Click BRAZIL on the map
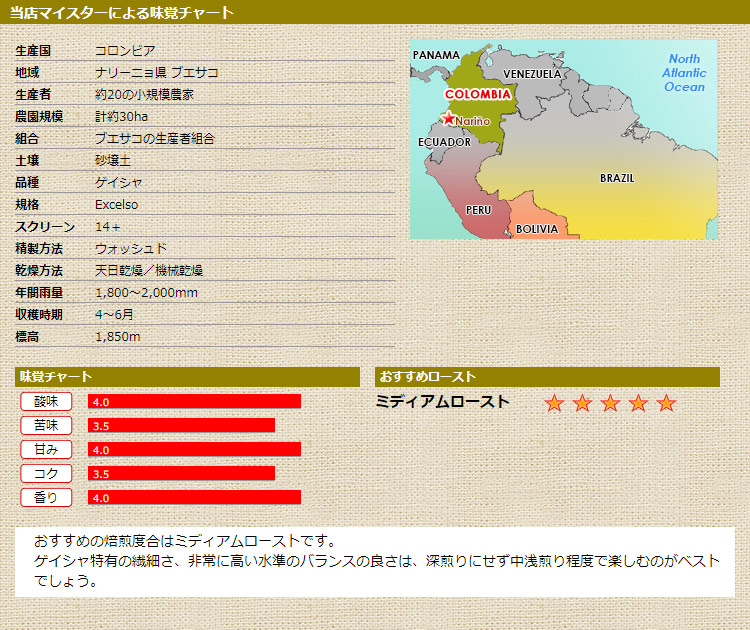Image resolution: width=750 pixels, height=630 pixels. [616, 178]
